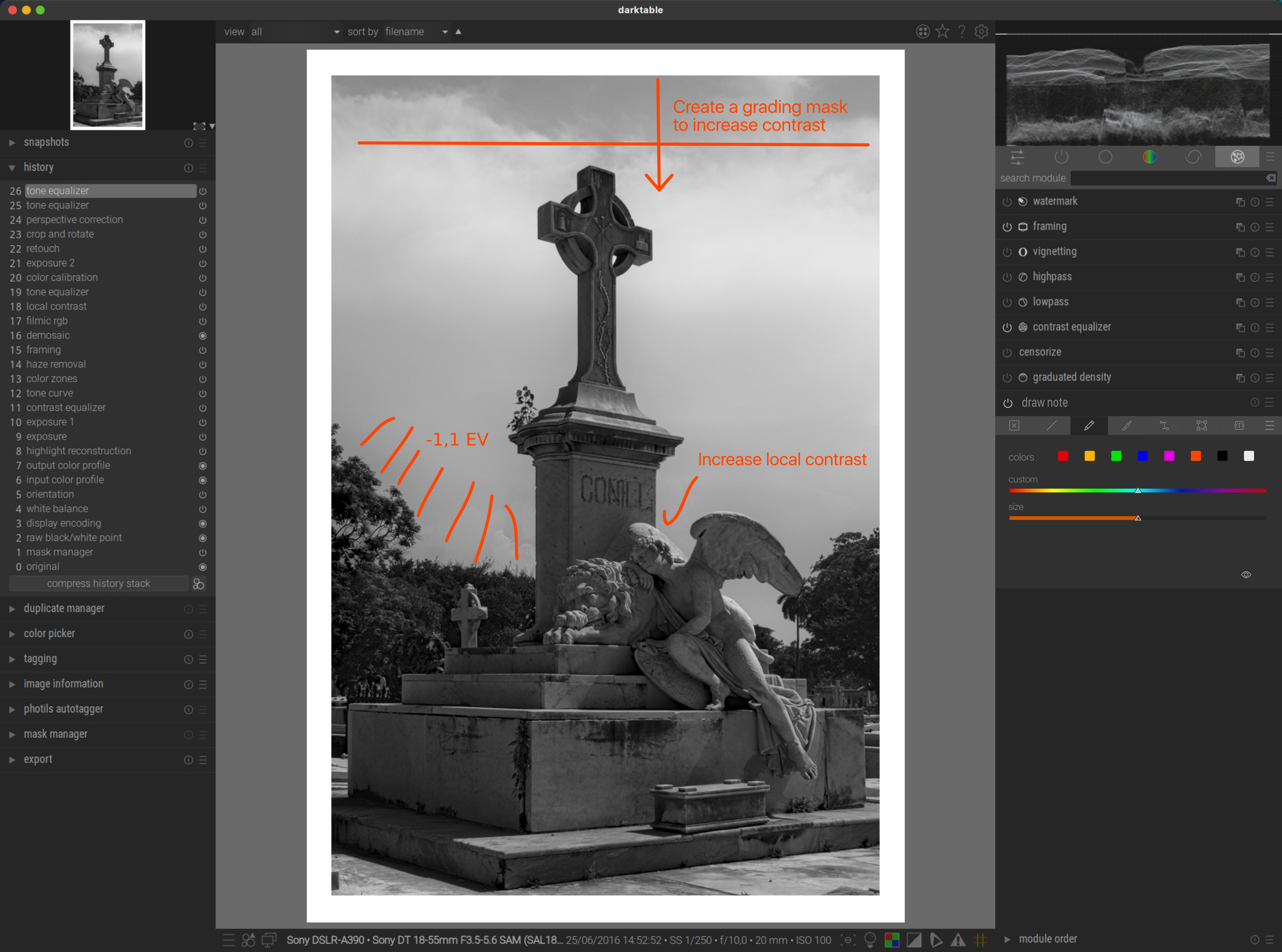Enable color assessment lightbulb icon

pyautogui.click(x=870, y=940)
